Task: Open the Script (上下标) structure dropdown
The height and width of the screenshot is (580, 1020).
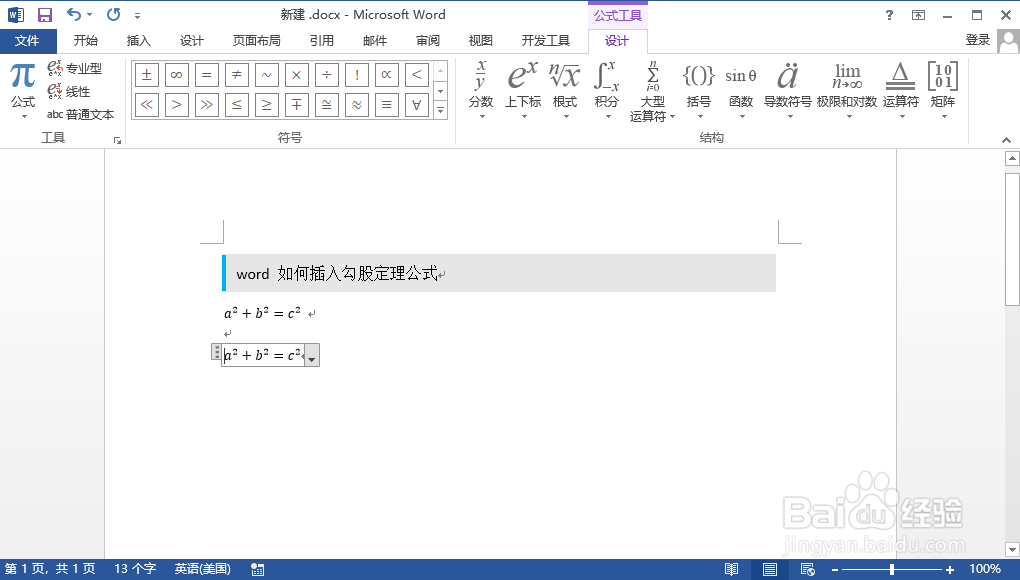Action: (523, 90)
